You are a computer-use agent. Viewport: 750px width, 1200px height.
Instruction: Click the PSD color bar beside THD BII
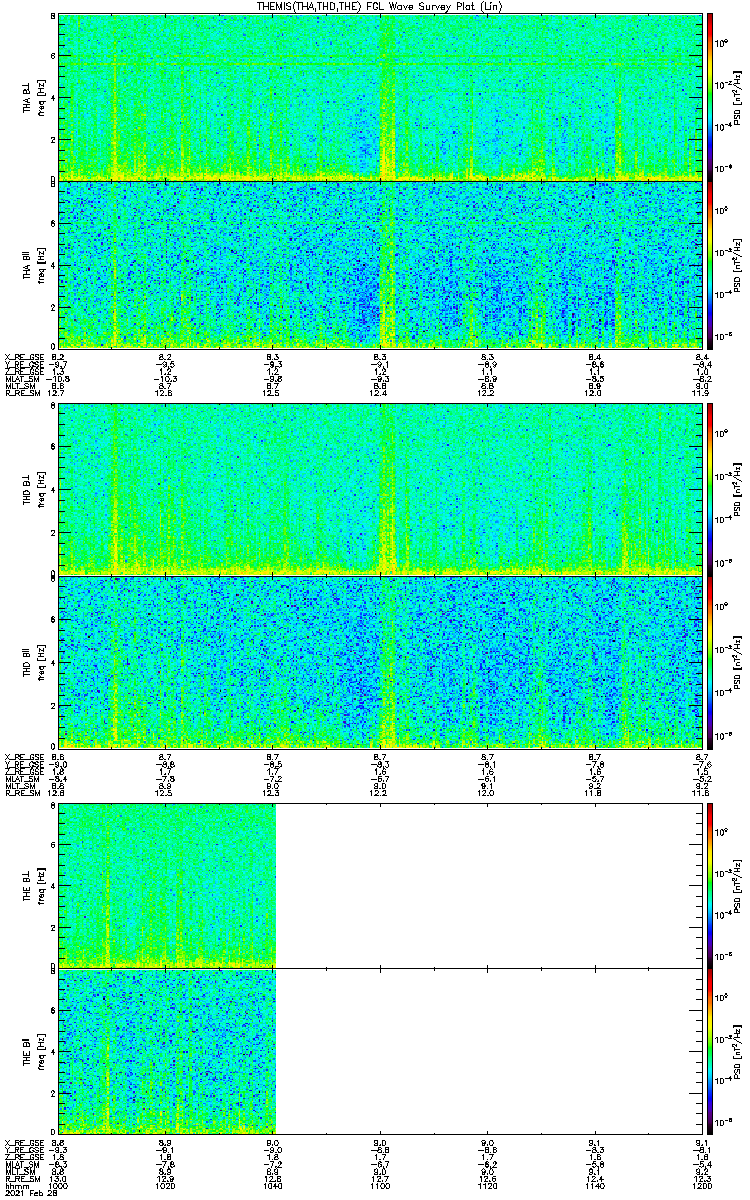pyautogui.click(x=711, y=661)
